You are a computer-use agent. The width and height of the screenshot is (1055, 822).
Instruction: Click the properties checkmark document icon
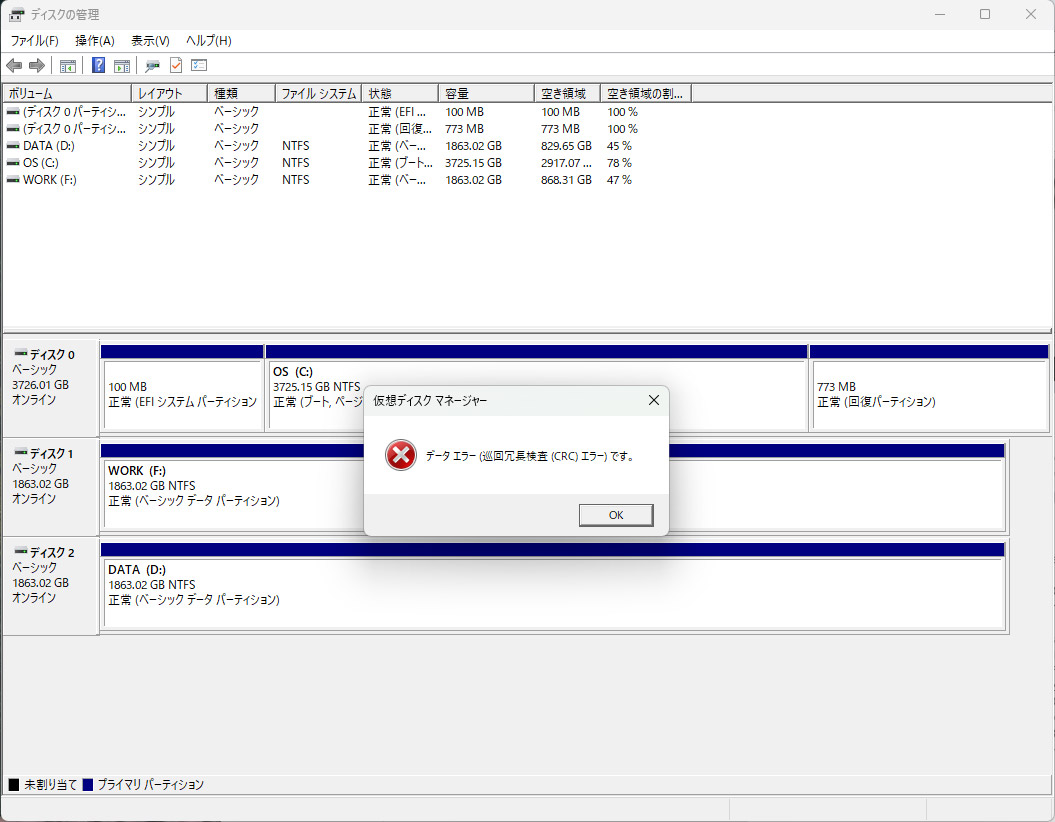click(x=176, y=65)
